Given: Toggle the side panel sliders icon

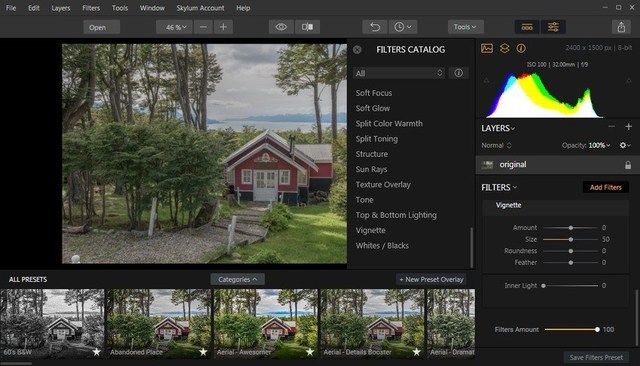Looking at the screenshot, I should 553,27.
